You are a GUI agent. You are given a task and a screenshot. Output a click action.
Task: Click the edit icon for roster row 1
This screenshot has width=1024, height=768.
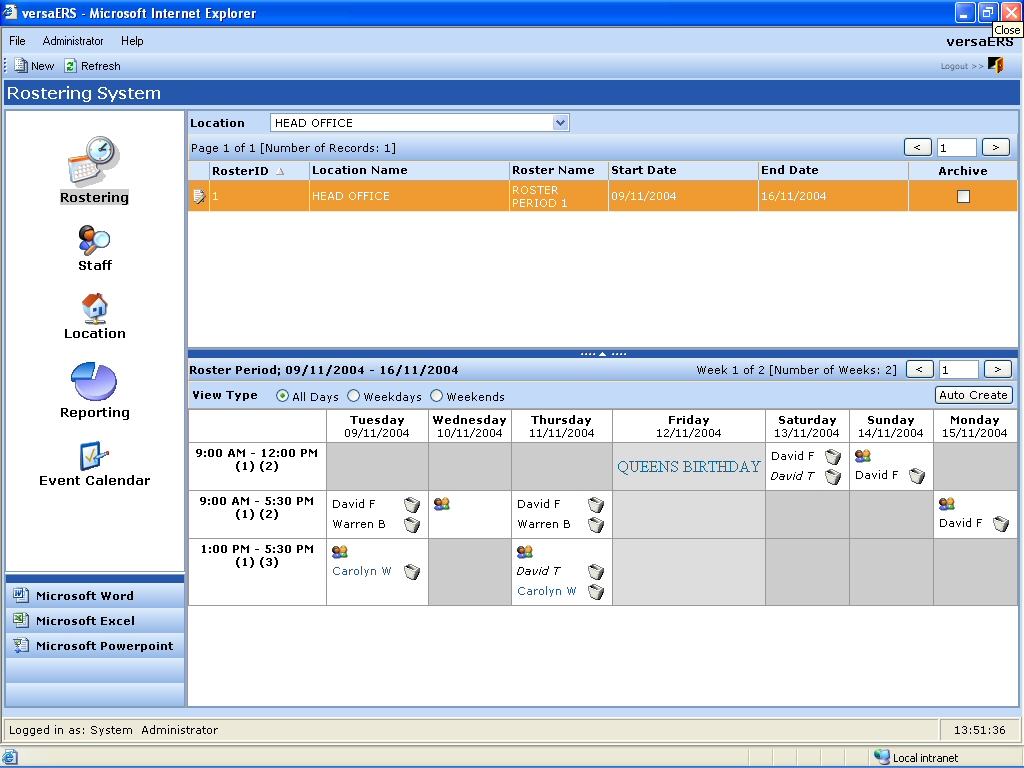pyautogui.click(x=199, y=196)
